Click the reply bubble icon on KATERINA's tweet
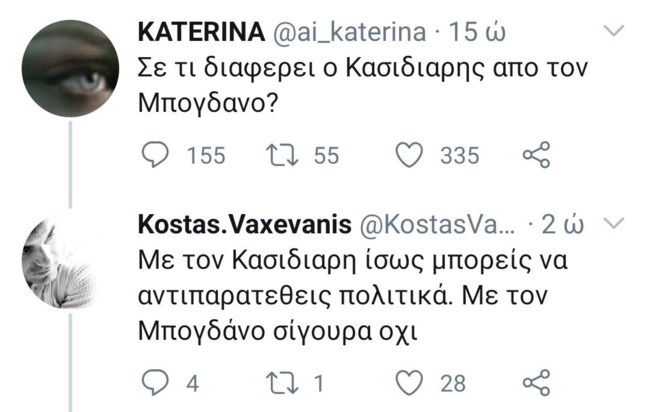This screenshot has height=412, width=650. [x=154, y=155]
